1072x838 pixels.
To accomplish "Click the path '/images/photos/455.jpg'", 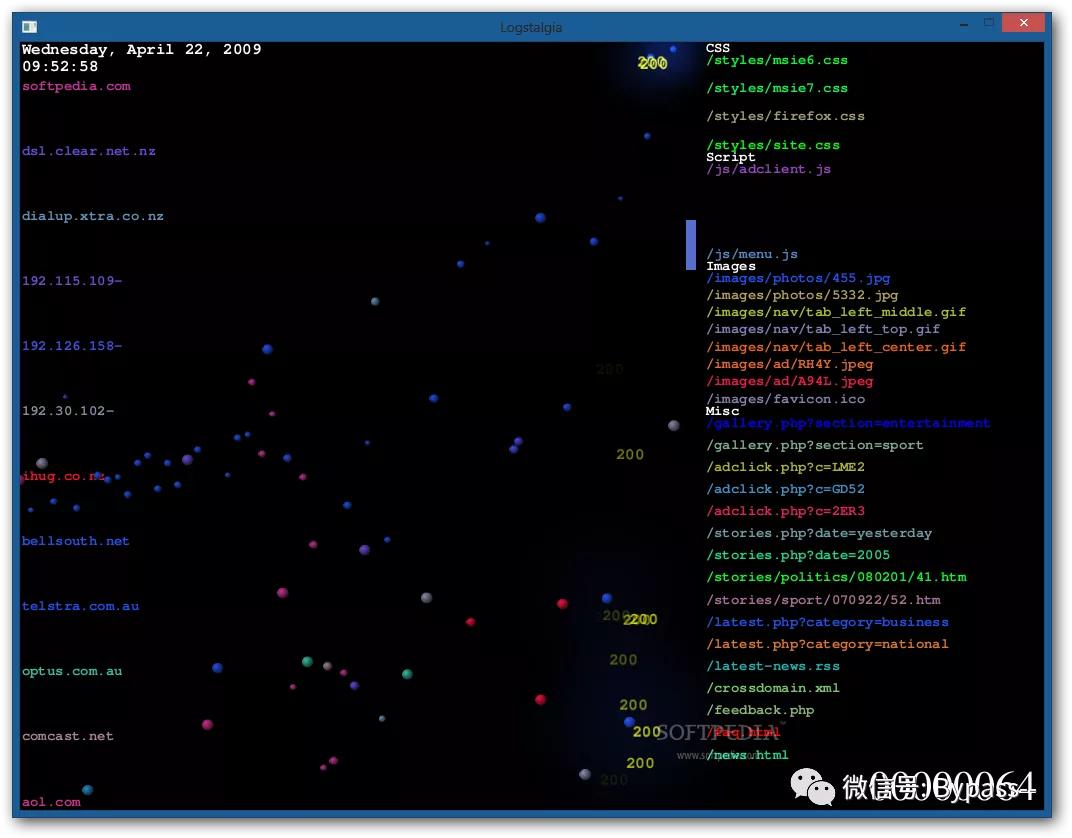I will (x=799, y=278).
